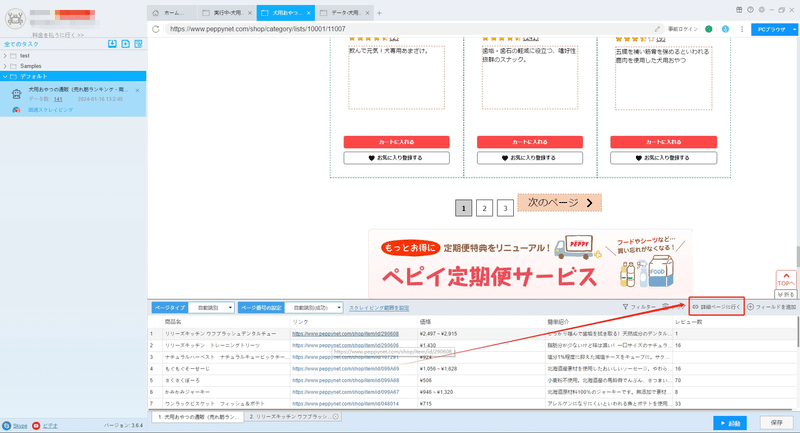The image size is (800, 433).
Task: Click the フィールドを追加 plus icon
Action: coord(751,307)
